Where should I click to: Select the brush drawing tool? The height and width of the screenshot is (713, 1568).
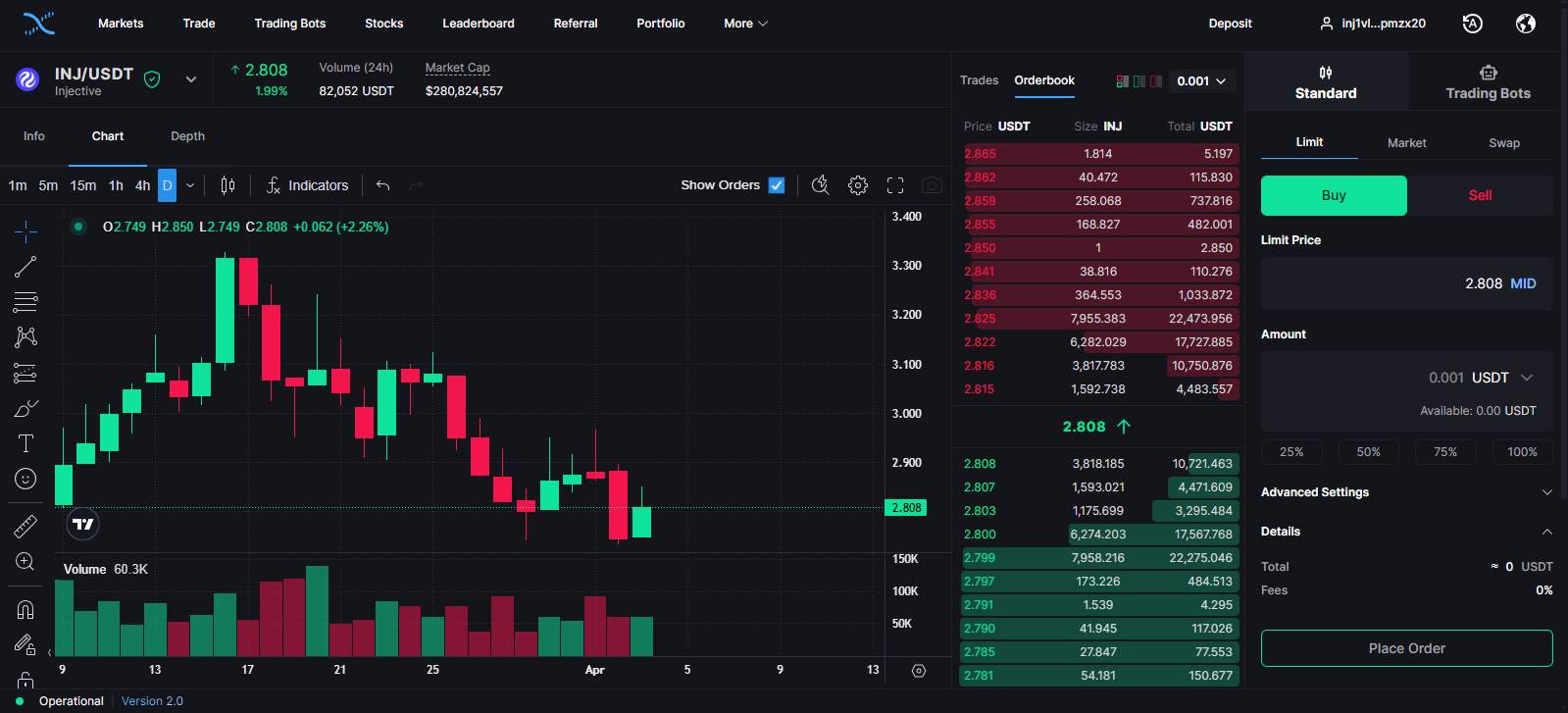click(25, 408)
